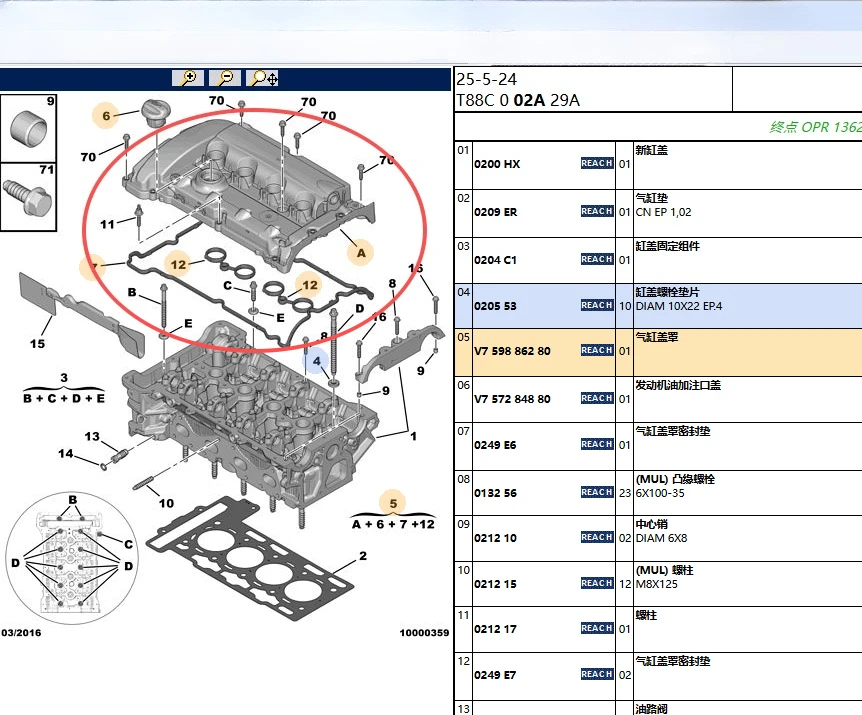Click callout A on the cylinder head cover
Viewport: 862px width, 715px height.
pos(361,253)
